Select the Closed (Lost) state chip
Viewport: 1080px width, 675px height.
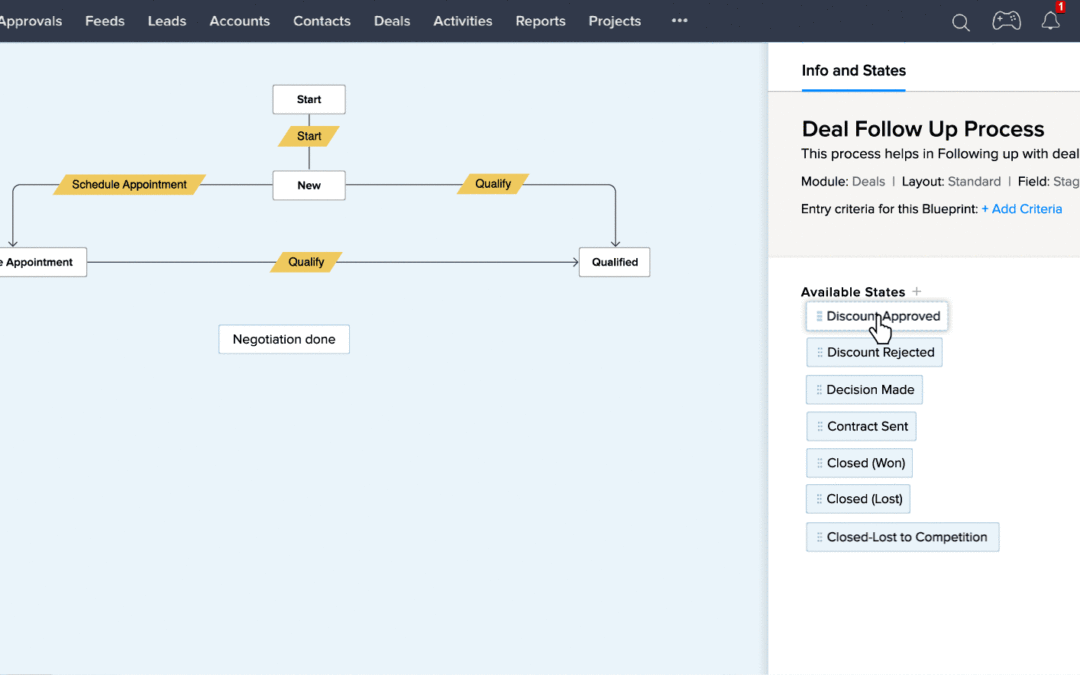coord(864,499)
